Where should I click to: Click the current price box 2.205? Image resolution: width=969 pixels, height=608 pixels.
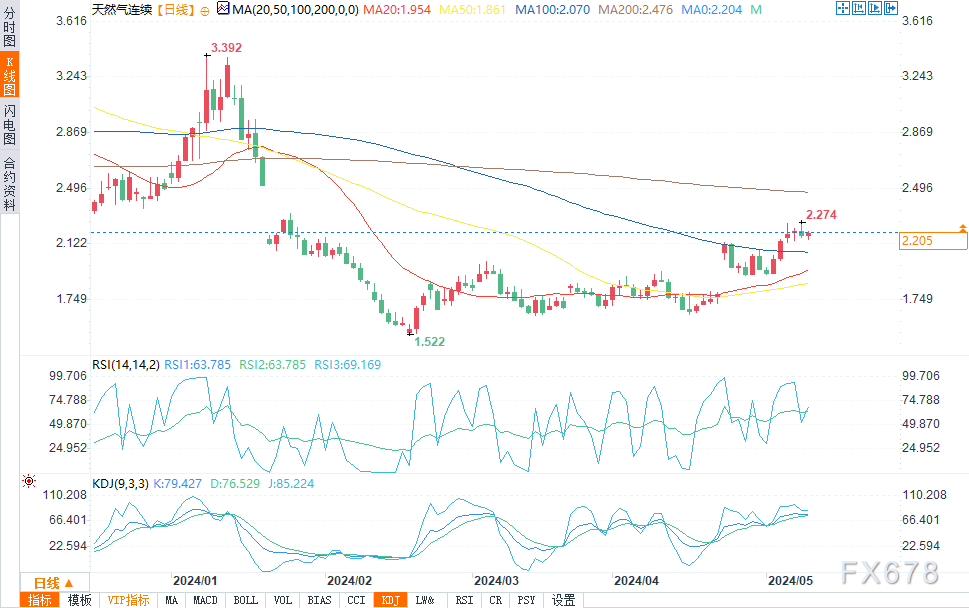click(933, 241)
